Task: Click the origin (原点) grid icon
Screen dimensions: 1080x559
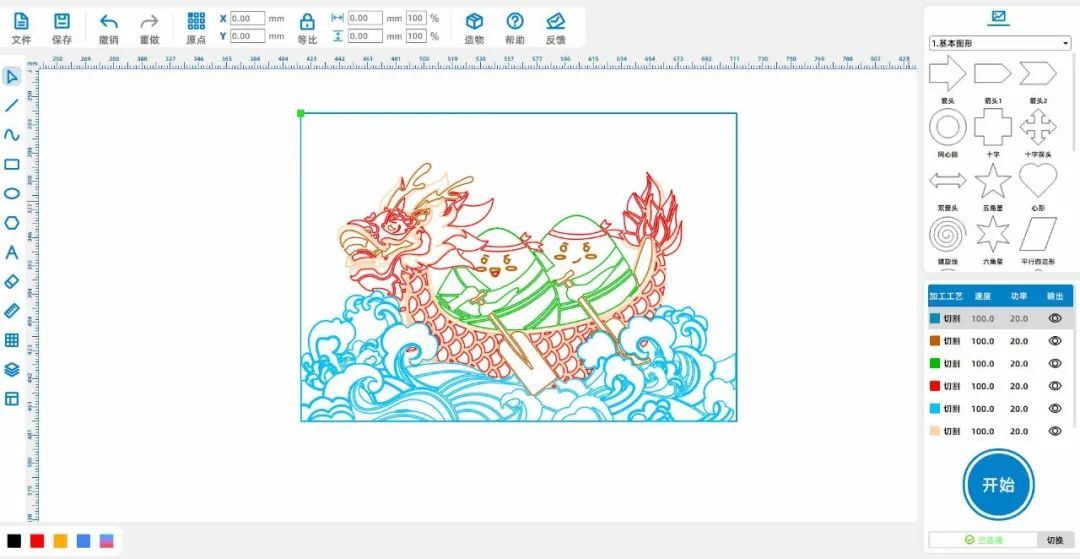Action: click(x=196, y=22)
